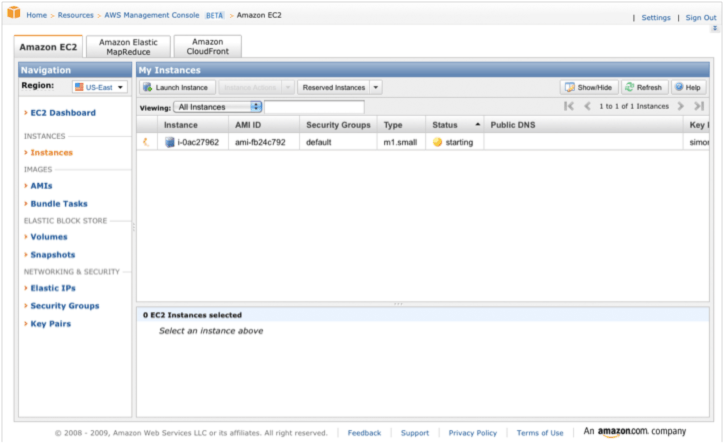Open the Privacy Policy footer link
This screenshot has width=724, height=444.
click(472, 433)
